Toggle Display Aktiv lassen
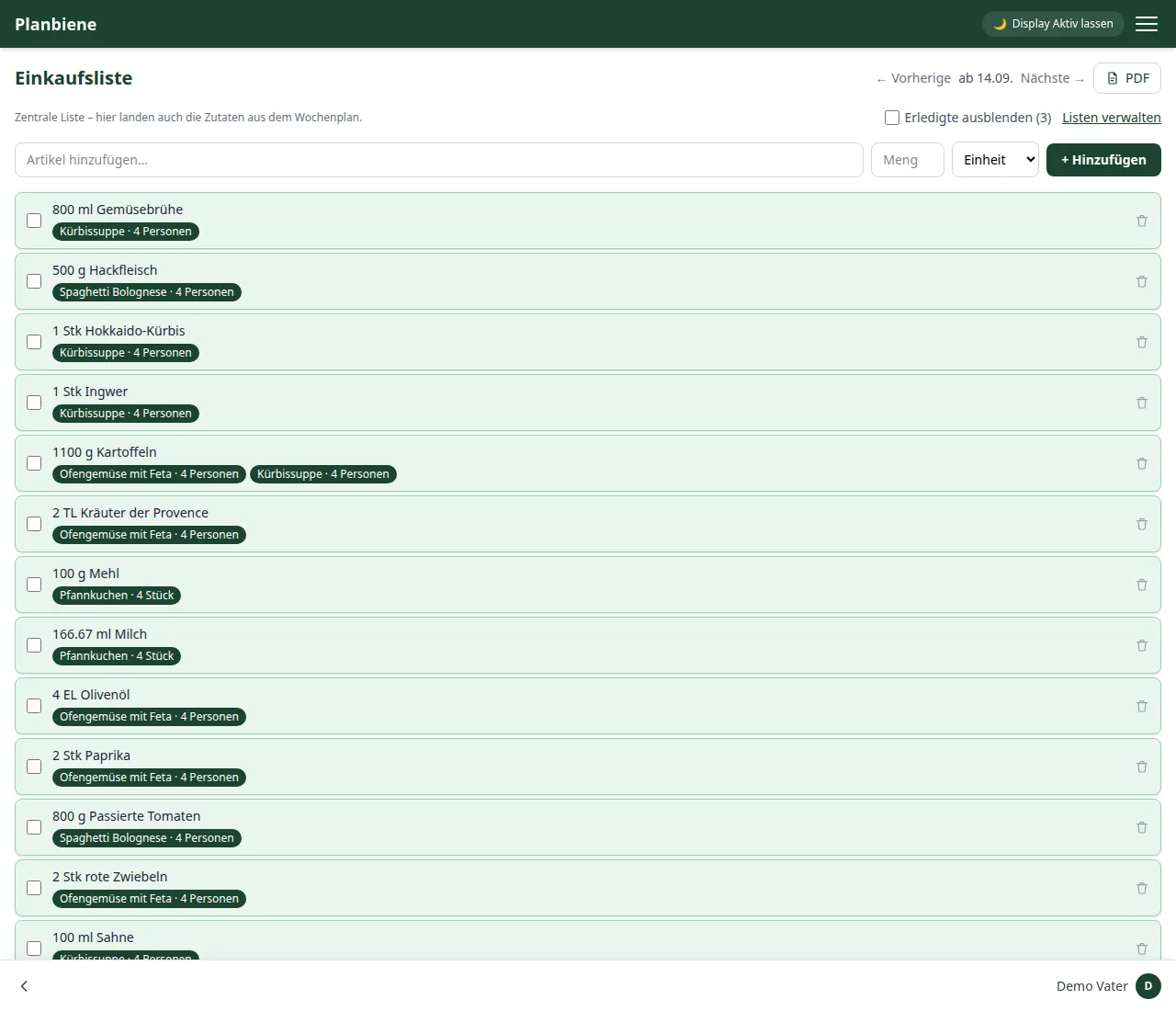Screen dimensions: 1176x1011 [x=1053, y=24]
